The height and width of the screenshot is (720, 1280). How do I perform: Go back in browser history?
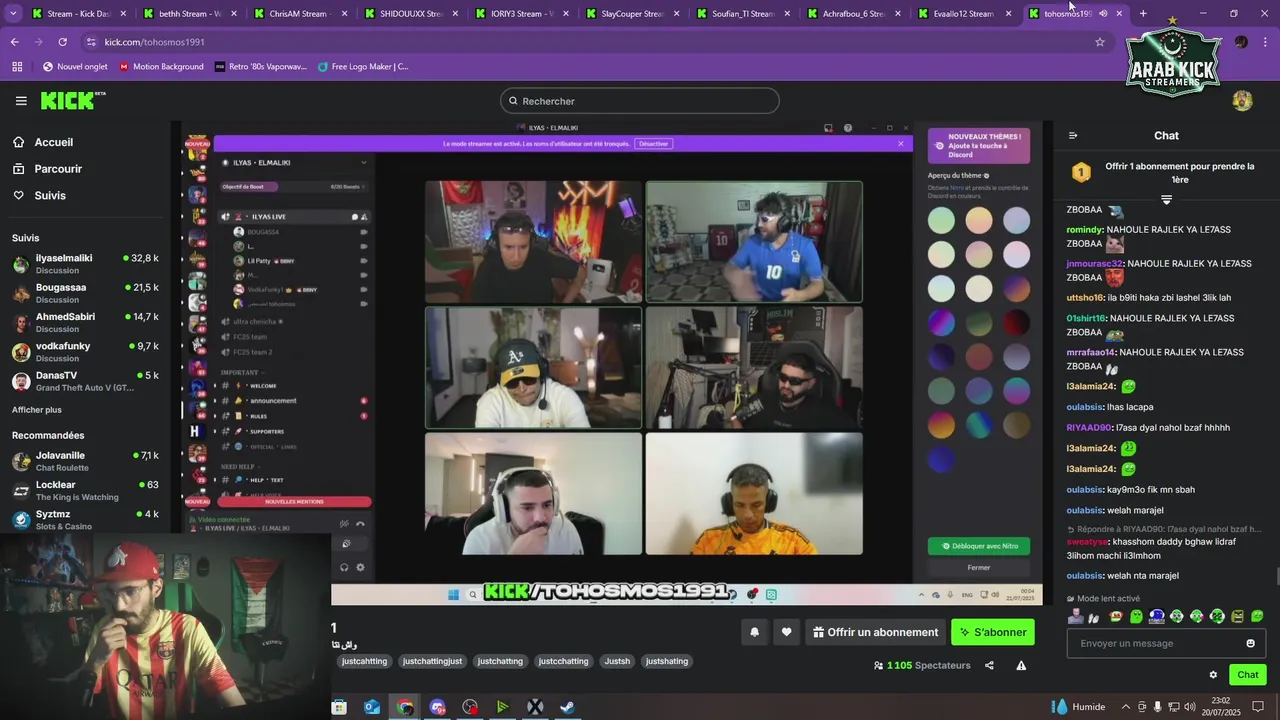(14, 42)
